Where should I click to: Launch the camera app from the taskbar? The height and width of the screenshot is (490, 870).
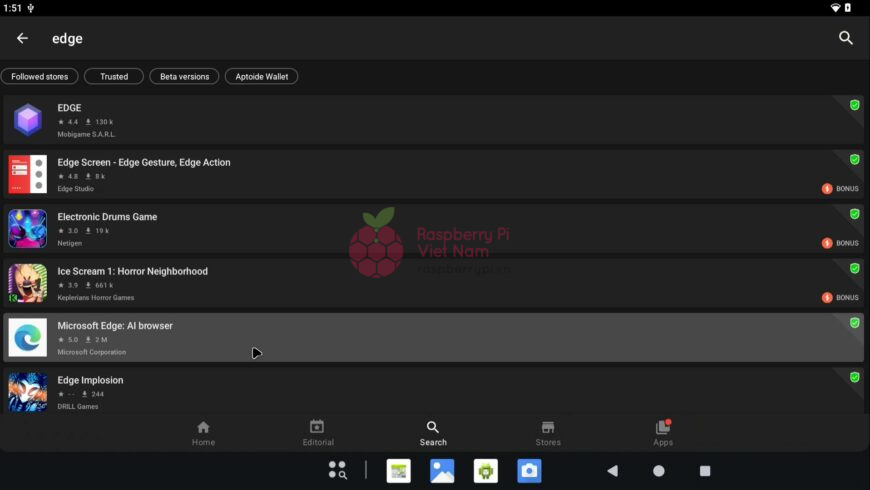click(x=529, y=471)
